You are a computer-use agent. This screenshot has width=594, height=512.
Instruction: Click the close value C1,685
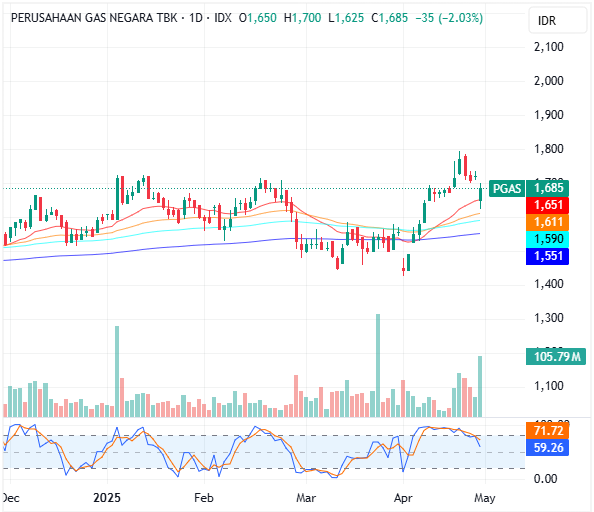[389, 18]
